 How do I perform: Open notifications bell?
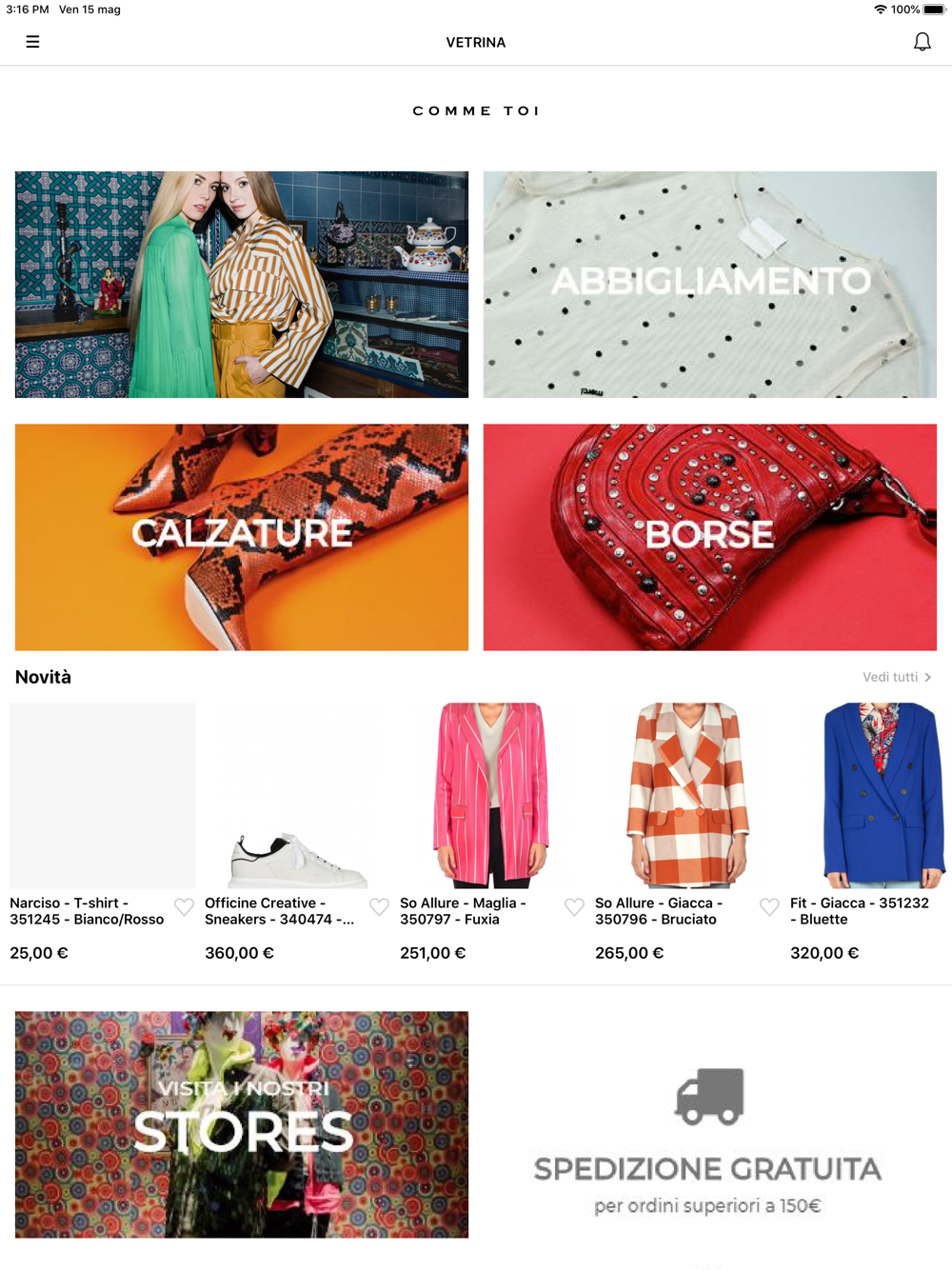coord(922,42)
